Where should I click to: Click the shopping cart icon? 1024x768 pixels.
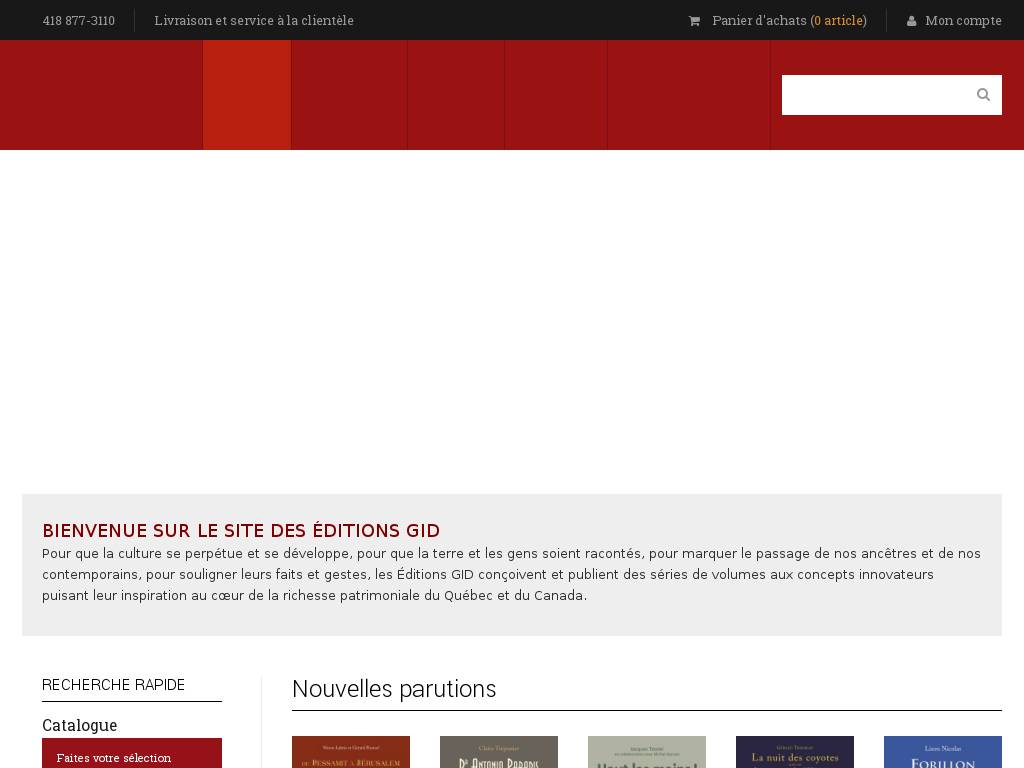click(694, 21)
